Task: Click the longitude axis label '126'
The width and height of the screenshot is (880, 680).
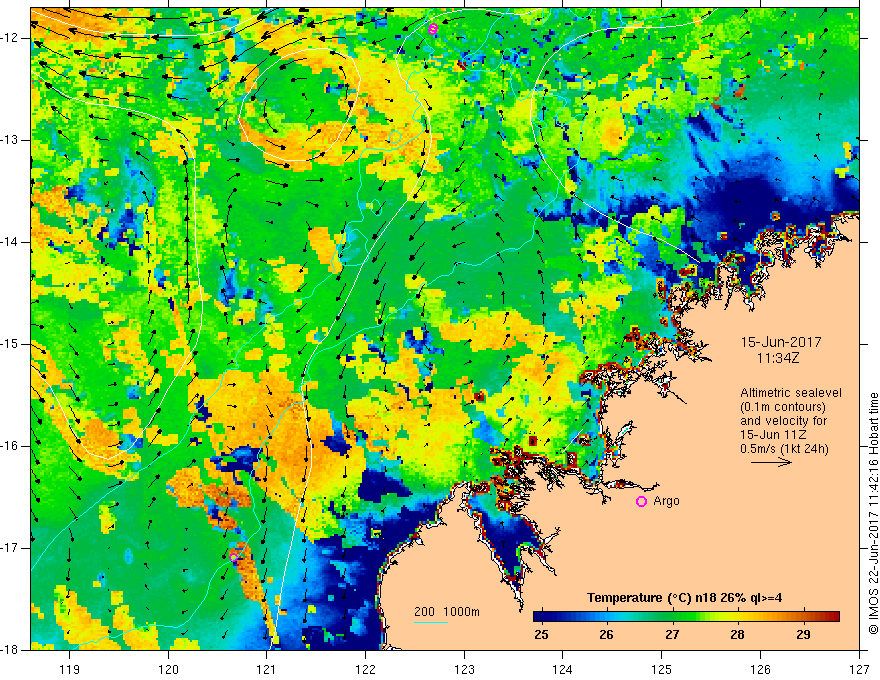Action: pyautogui.click(x=760, y=669)
